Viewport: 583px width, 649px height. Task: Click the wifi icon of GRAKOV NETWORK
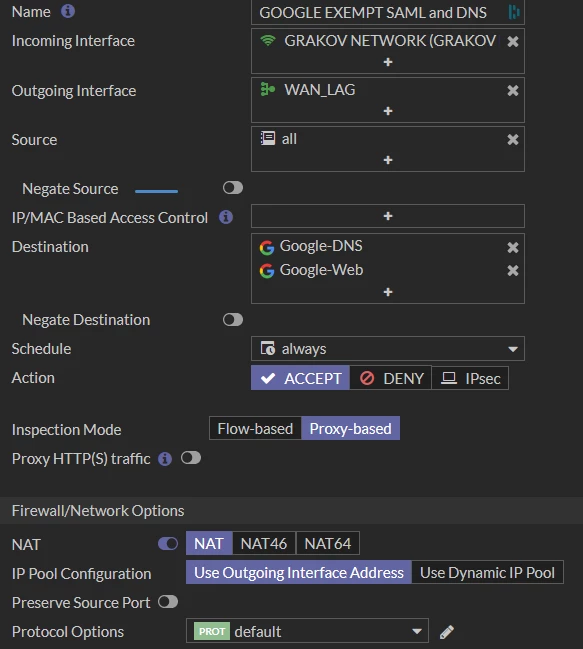point(268,40)
